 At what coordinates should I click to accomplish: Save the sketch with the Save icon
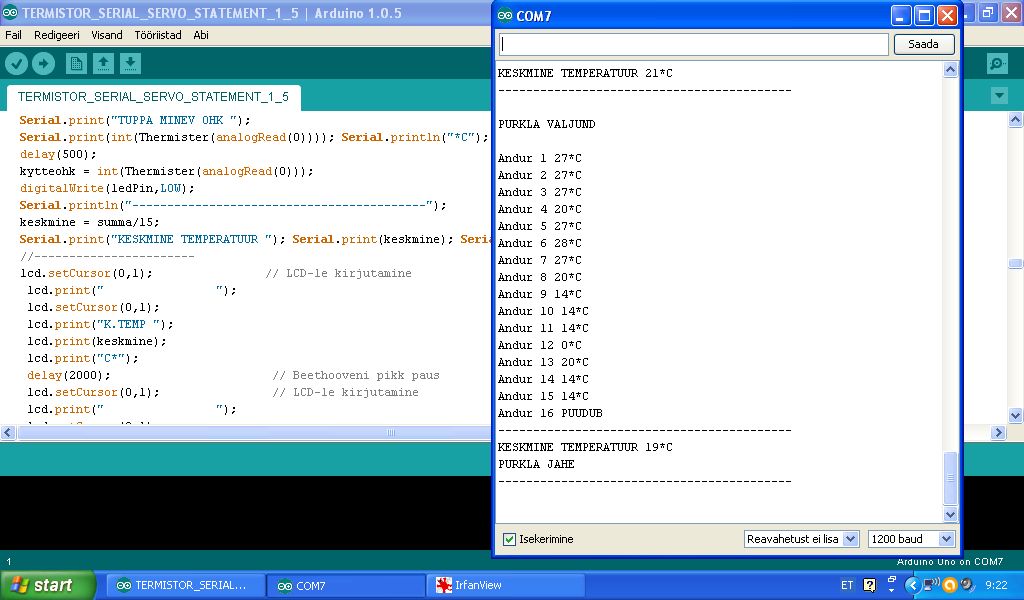coord(129,64)
